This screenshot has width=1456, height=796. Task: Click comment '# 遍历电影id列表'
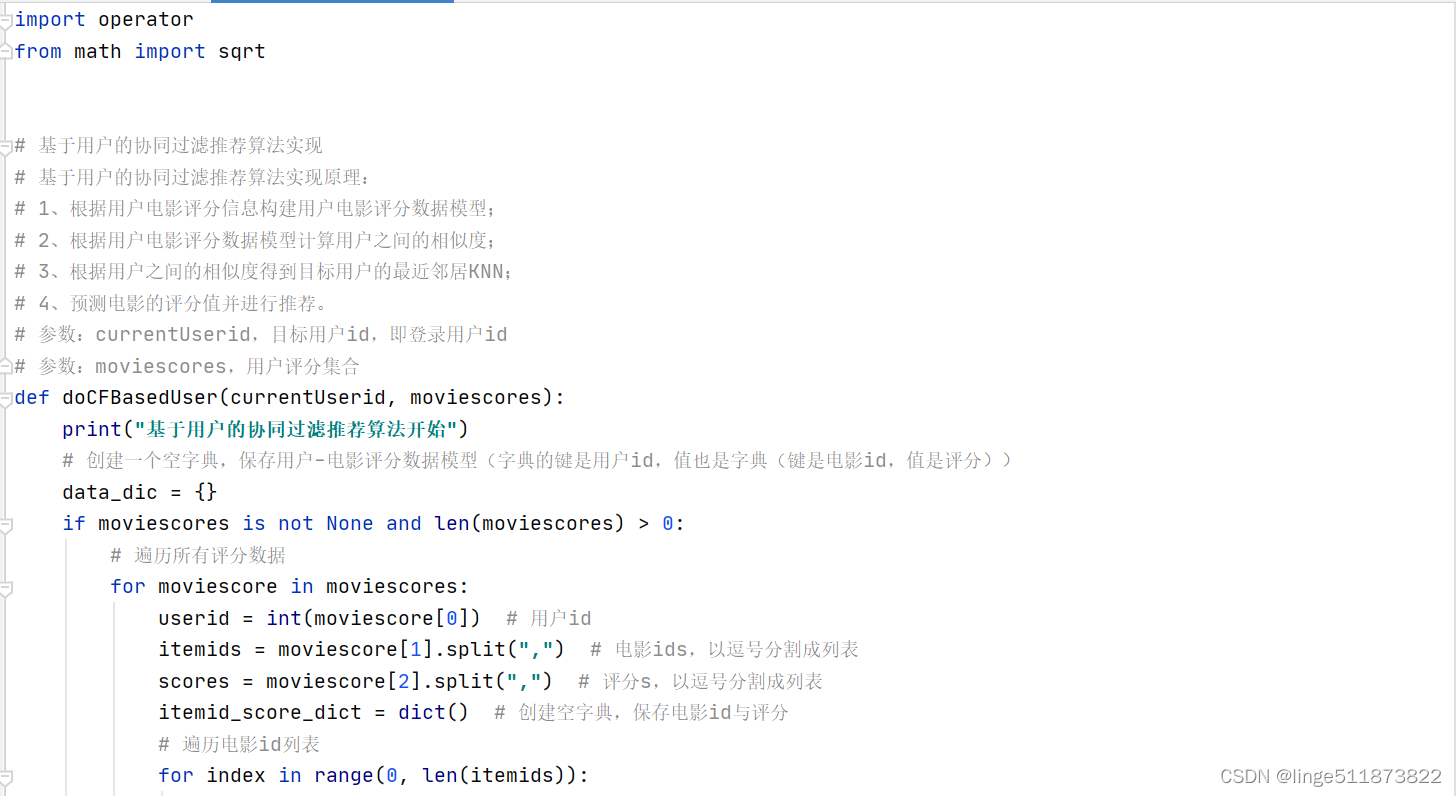pos(239,744)
